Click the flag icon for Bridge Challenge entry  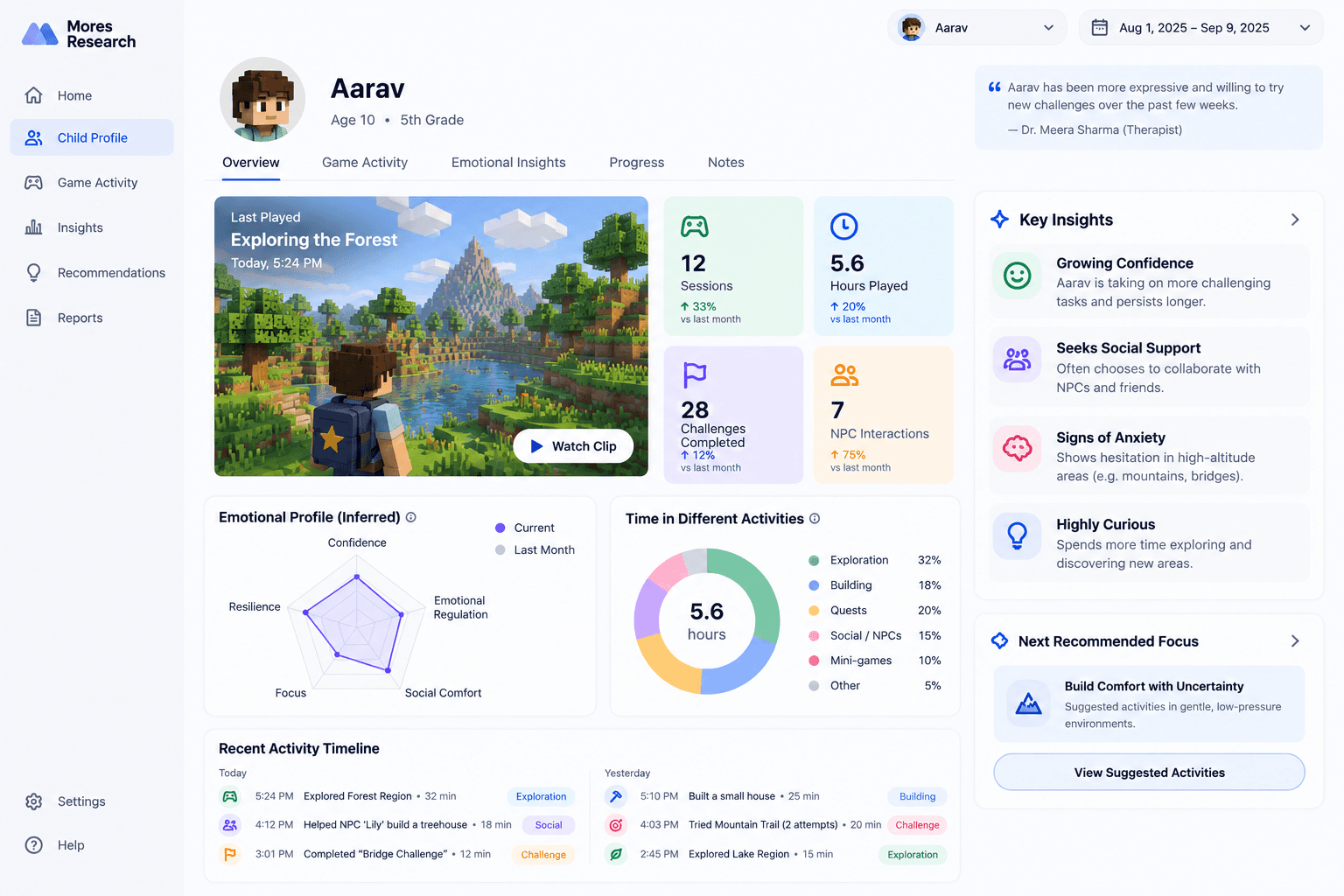[230, 854]
